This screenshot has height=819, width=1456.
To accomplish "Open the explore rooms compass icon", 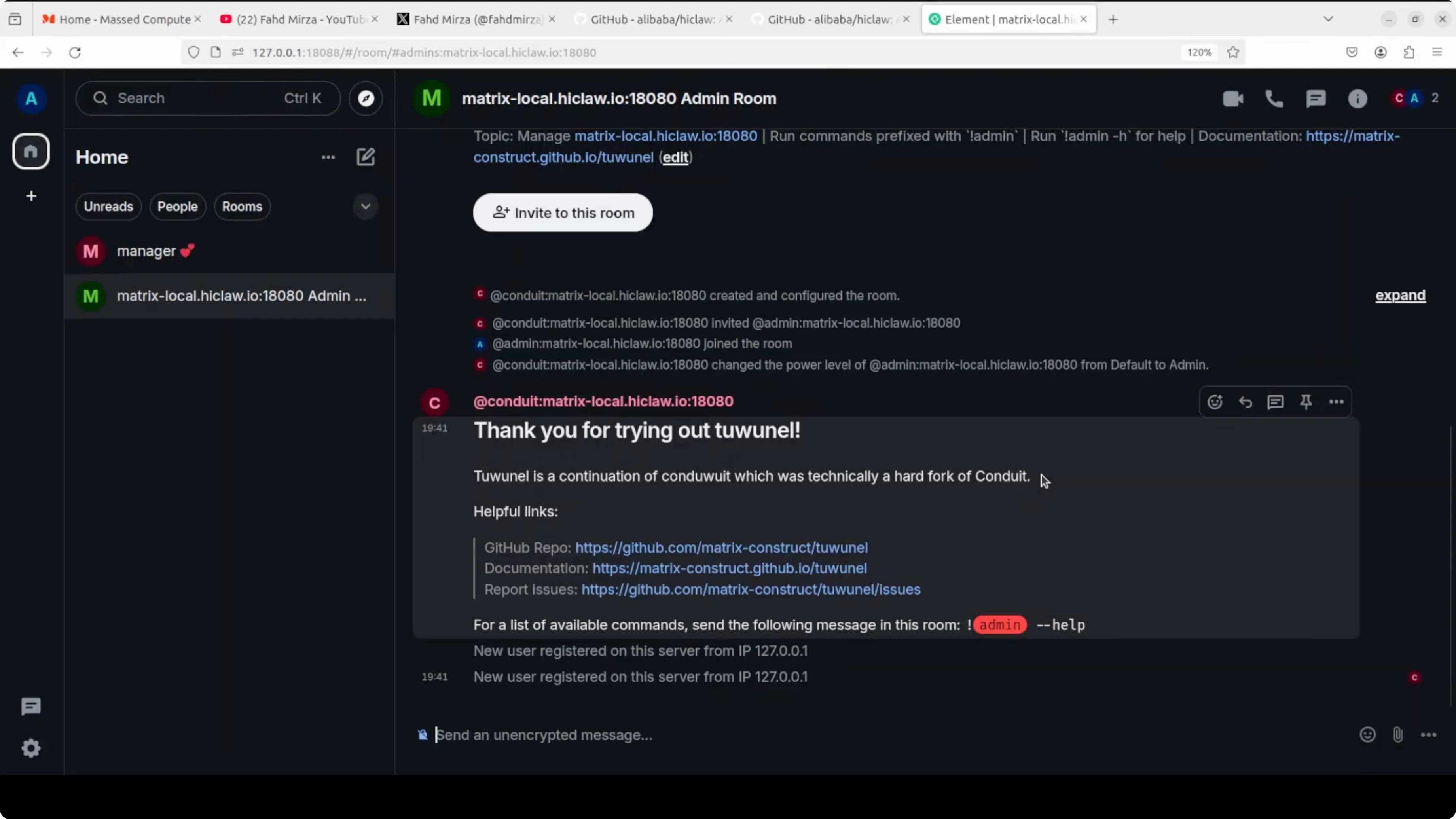I will click(366, 99).
